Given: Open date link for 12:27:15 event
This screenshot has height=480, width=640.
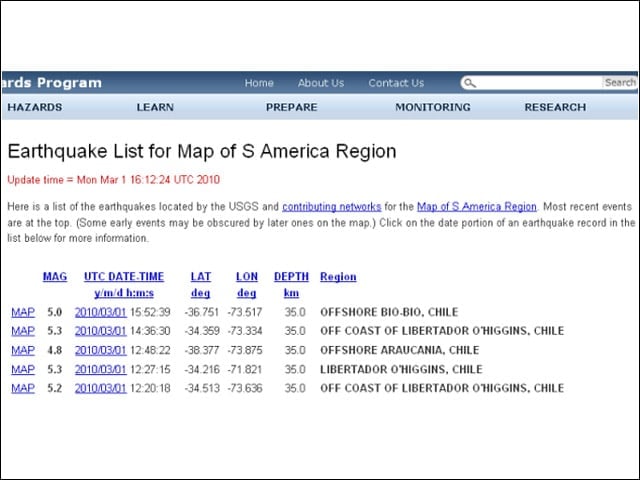Looking at the screenshot, I should (100, 369).
